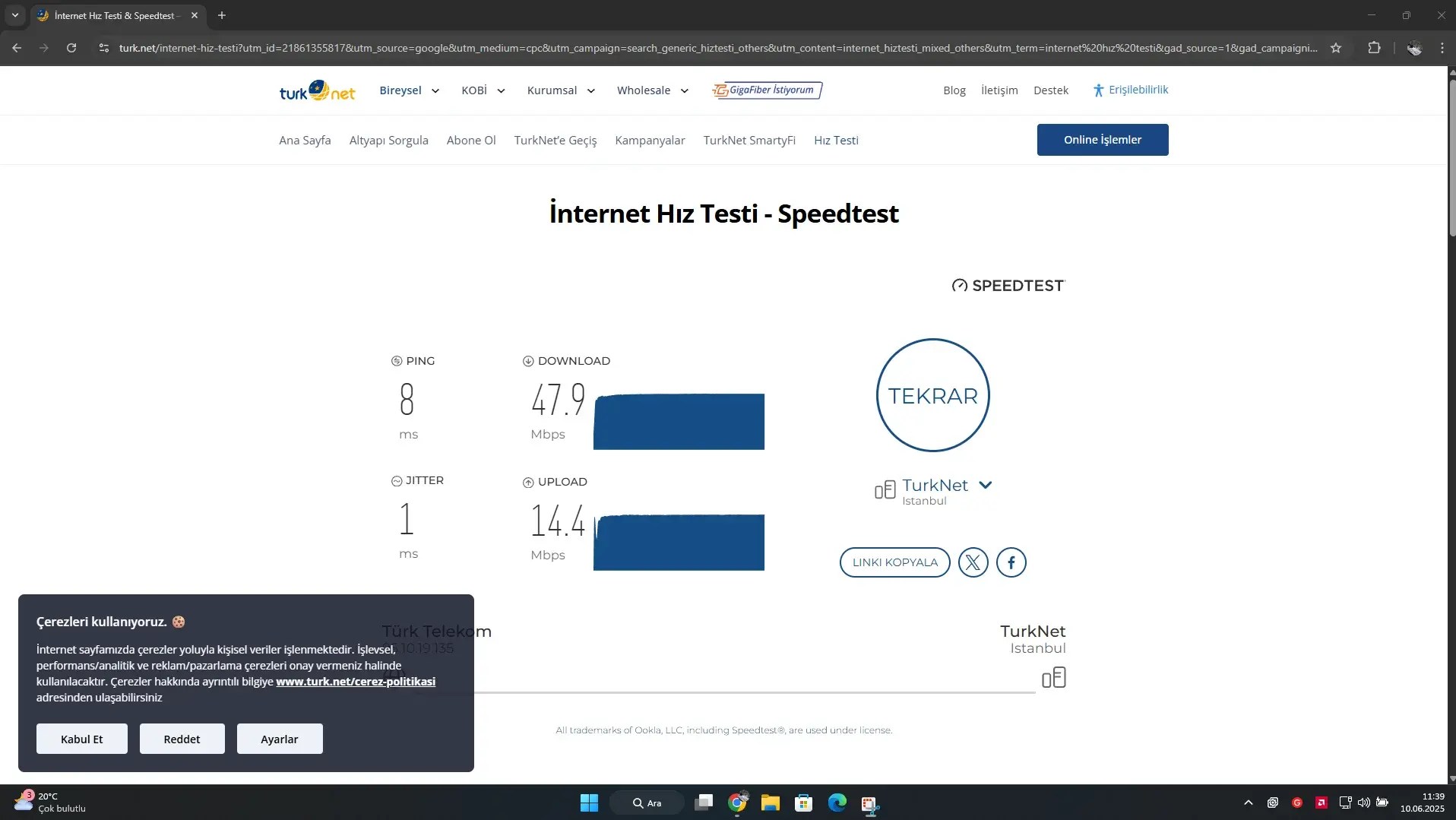Open clock and date panel

coord(1422,803)
